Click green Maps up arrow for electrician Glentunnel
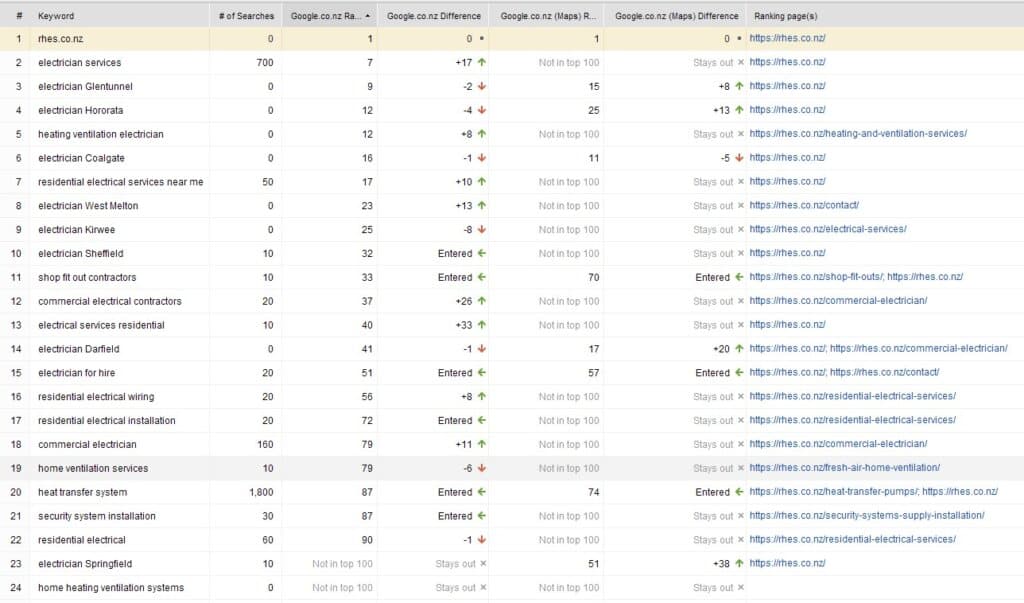Viewport: 1024px width, 603px height. (739, 86)
